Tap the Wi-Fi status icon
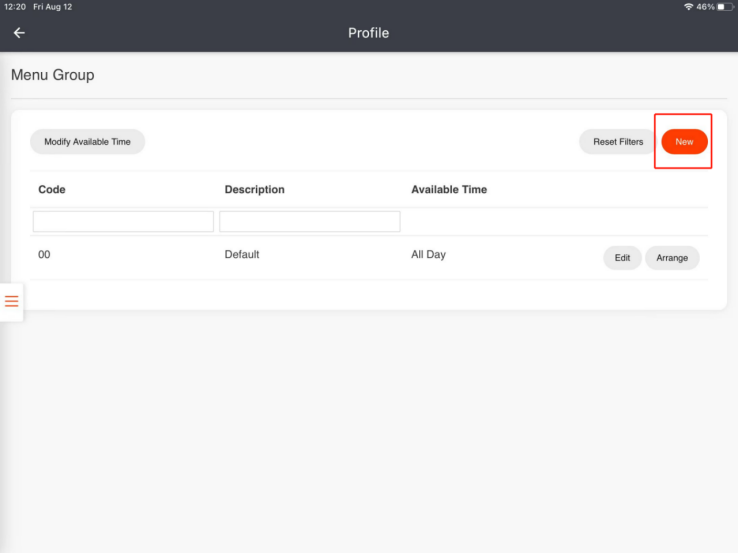Viewport: 738px width, 554px height. 688,7
